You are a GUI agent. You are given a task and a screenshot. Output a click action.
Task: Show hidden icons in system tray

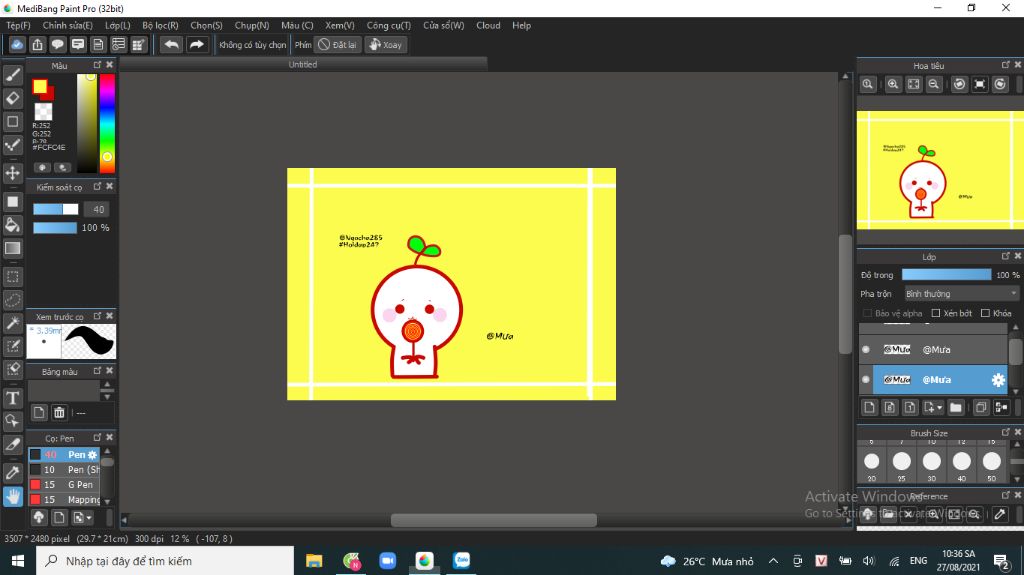tap(773, 561)
